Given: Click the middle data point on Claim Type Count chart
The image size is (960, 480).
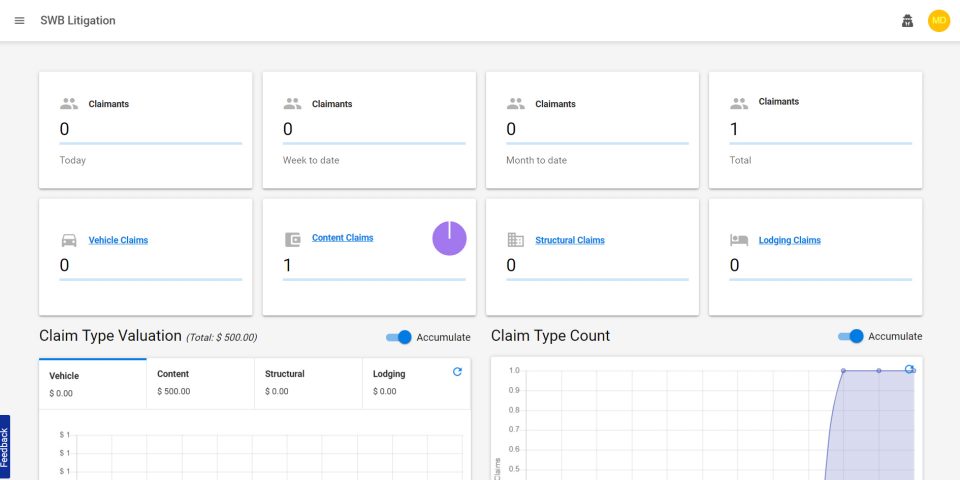Looking at the screenshot, I should 879,370.
